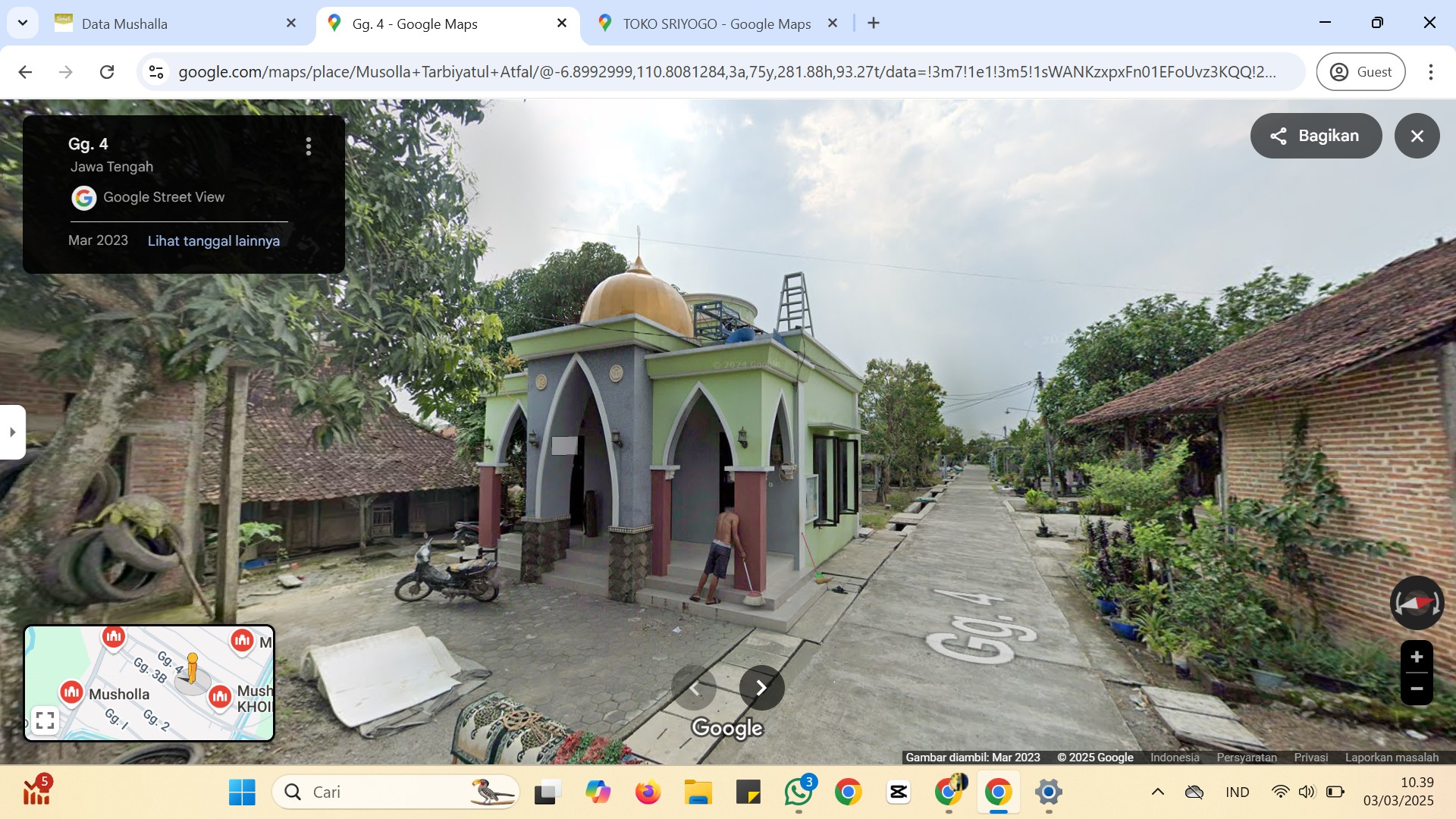The height and width of the screenshot is (819, 1456).
Task: Open the clock and date 10.39 panel
Action: (1398, 792)
